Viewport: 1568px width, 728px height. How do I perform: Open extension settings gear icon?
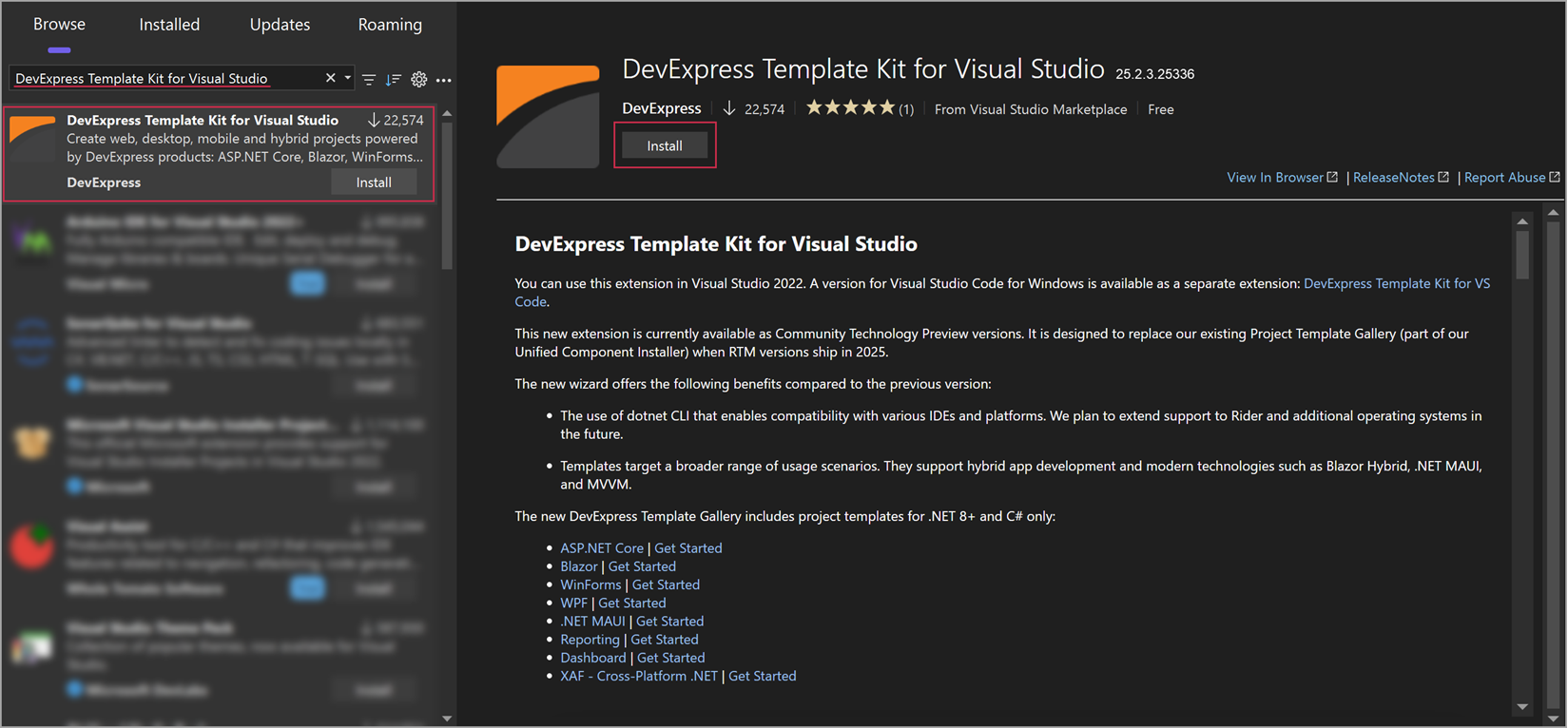(419, 80)
